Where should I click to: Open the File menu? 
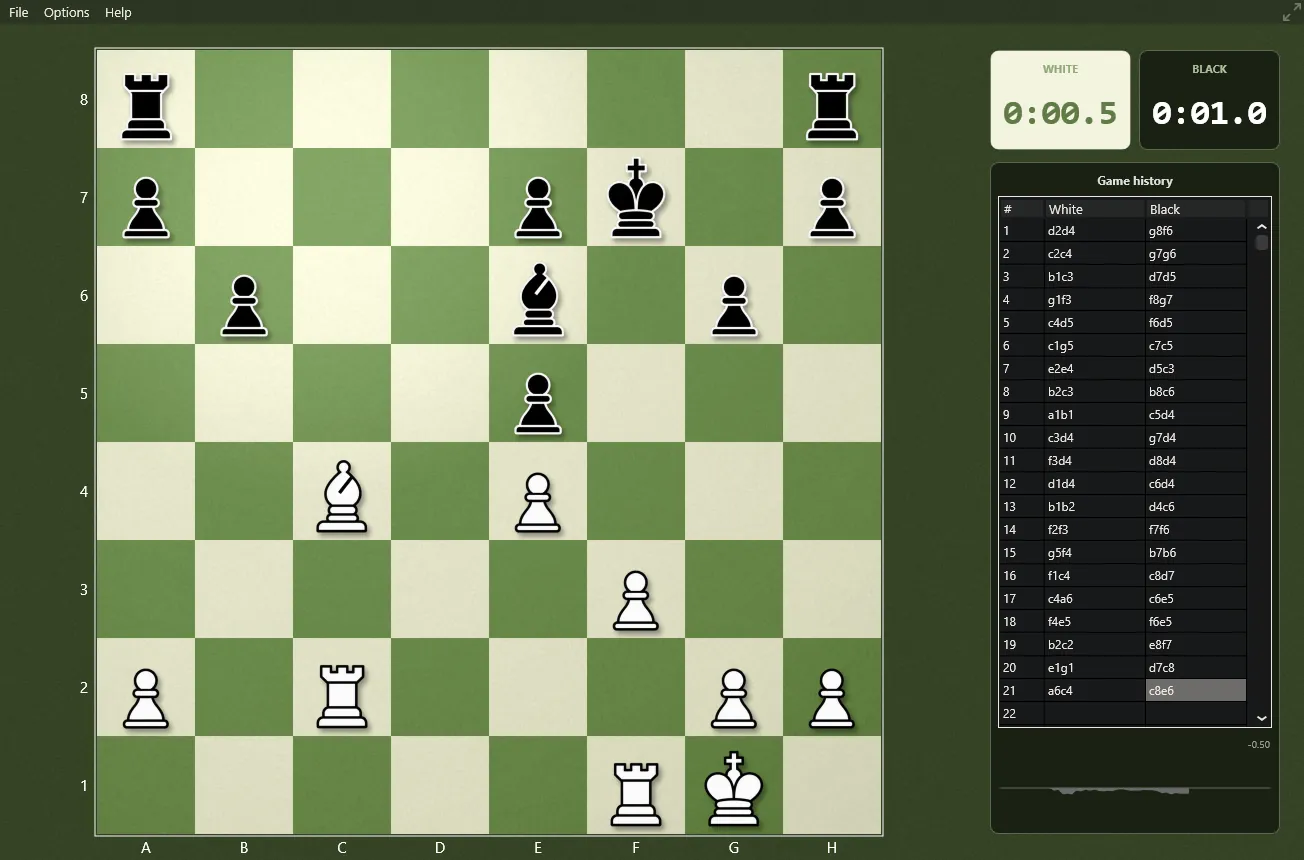click(19, 13)
